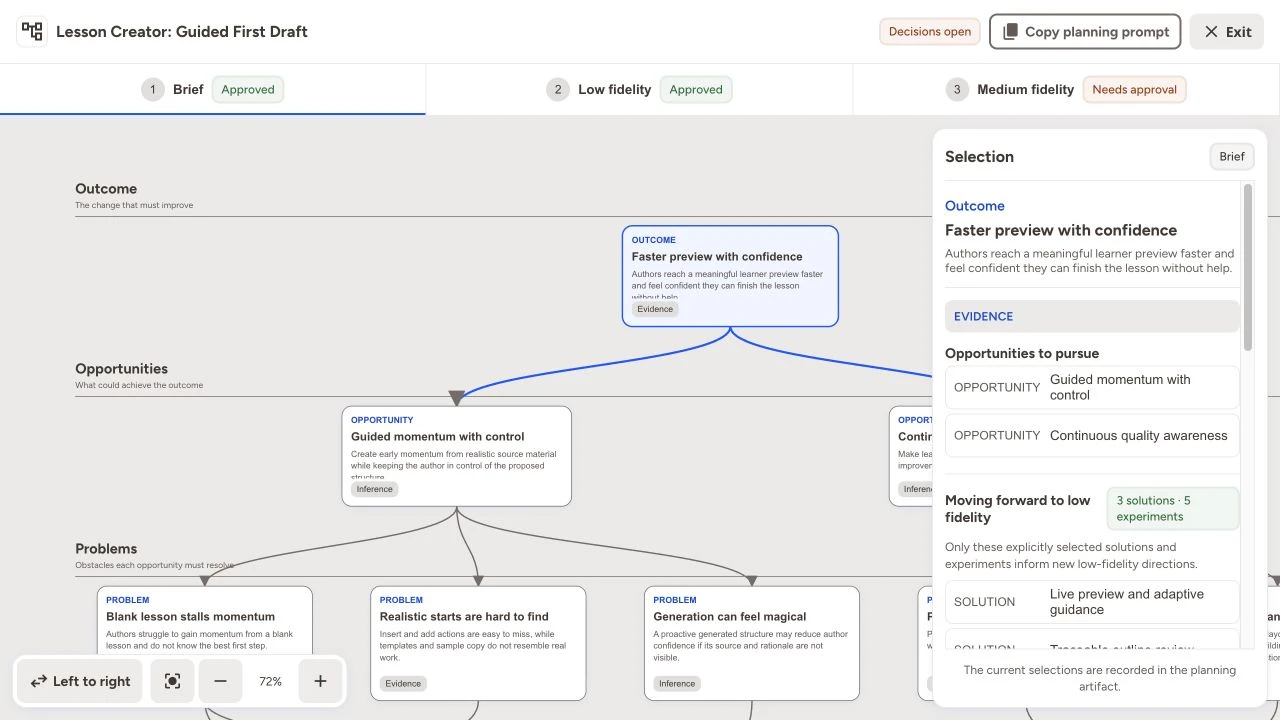Select the Guided momentum with control opportunity card
Viewport: 1280px width, 720px height.
[456, 456]
